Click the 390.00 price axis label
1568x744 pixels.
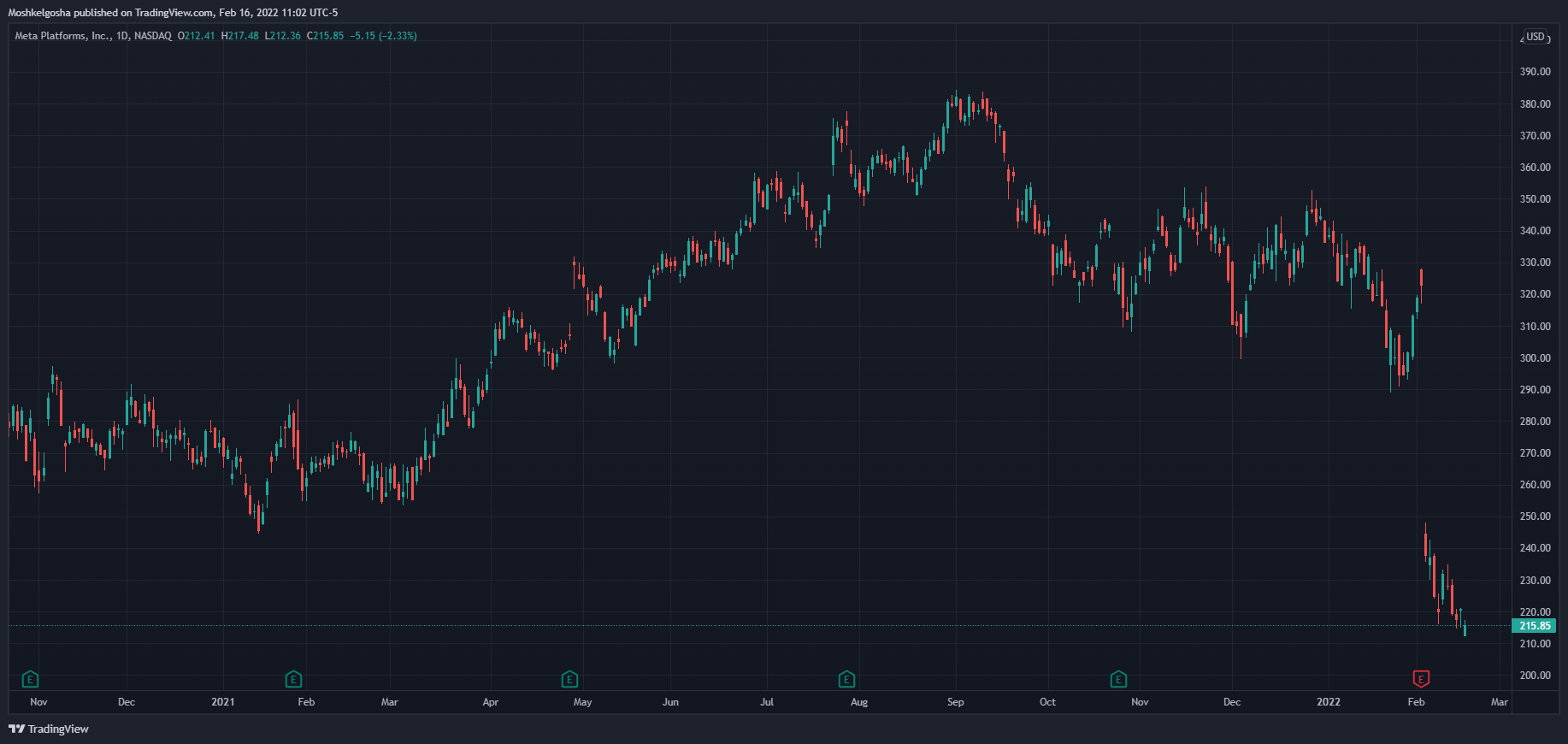pos(1535,72)
